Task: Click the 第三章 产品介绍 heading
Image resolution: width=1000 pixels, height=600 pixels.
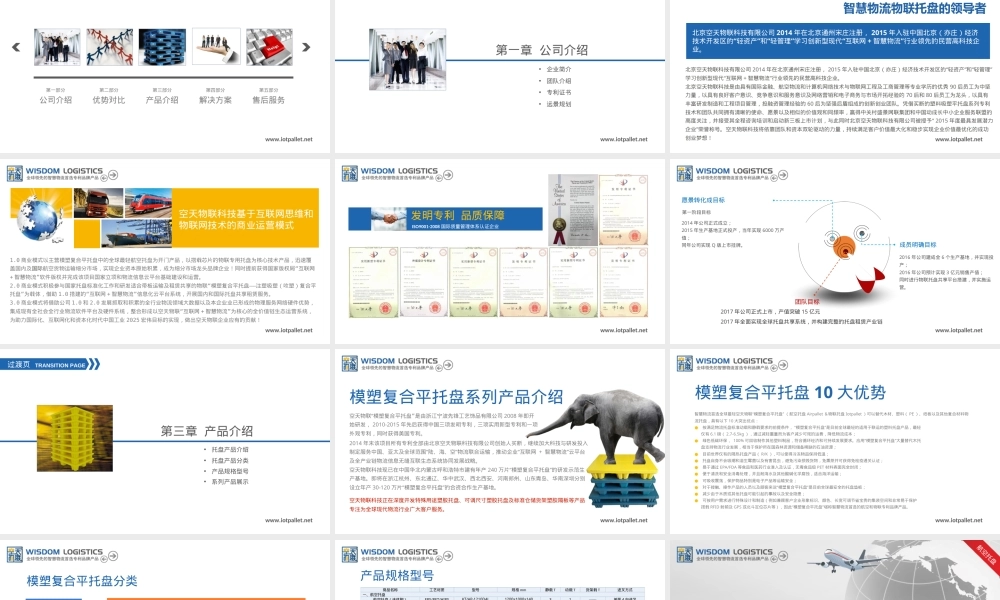Action: [x=207, y=431]
